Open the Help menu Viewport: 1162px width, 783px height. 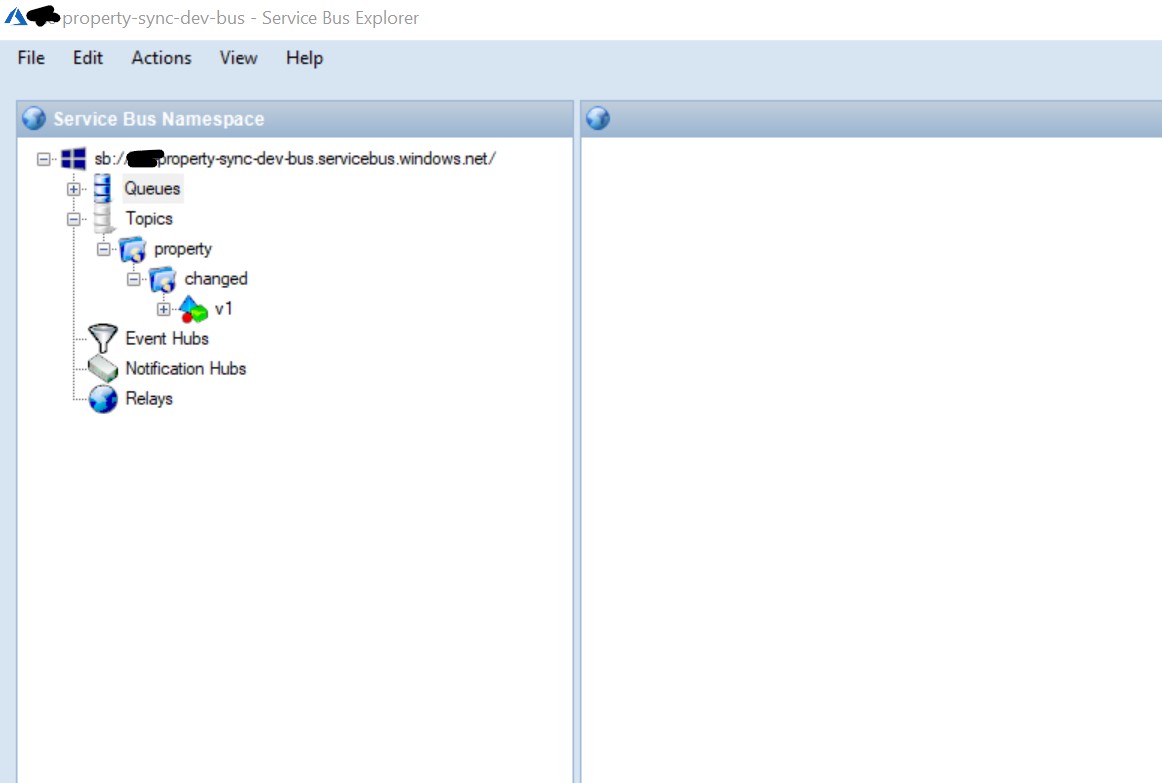click(304, 58)
